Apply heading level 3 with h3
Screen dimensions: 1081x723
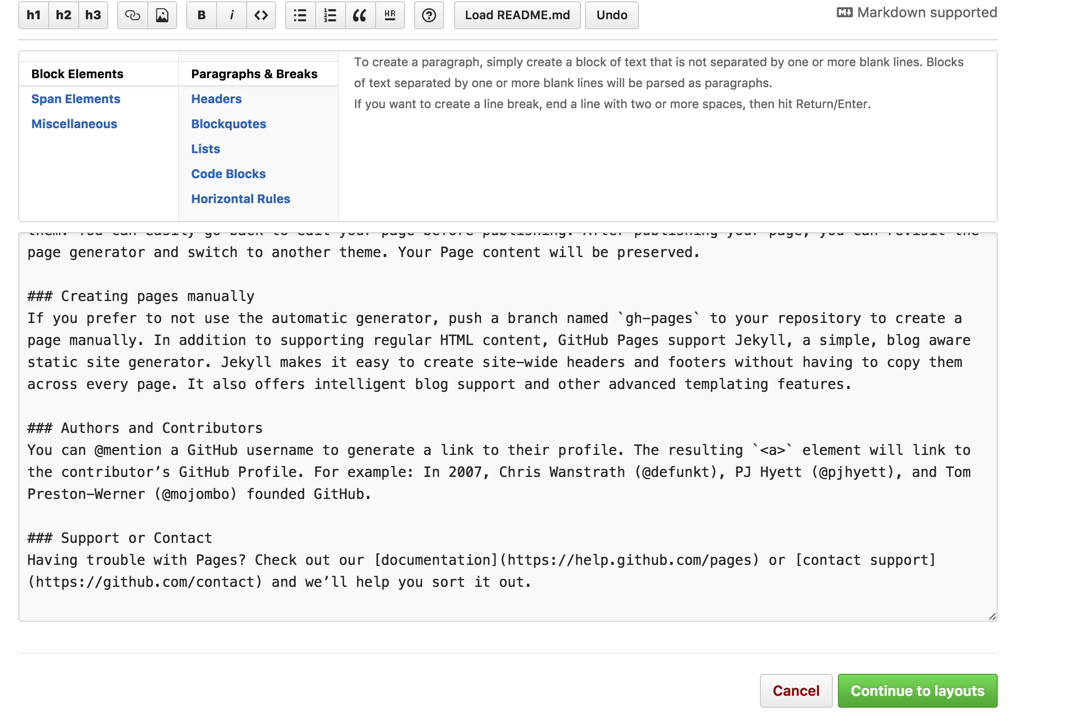[x=93, y=15]
